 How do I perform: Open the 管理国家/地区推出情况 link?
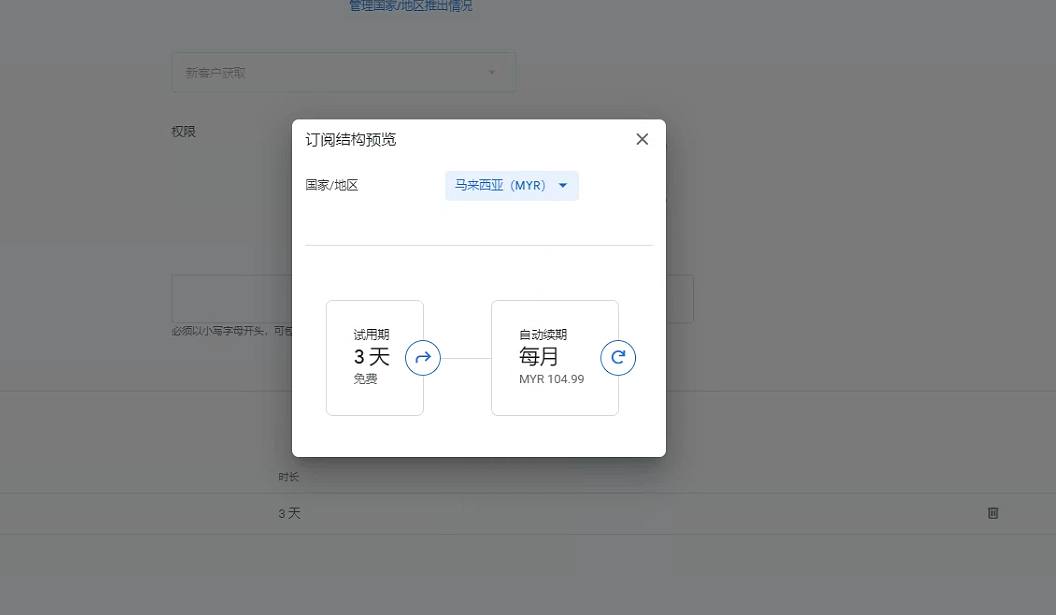tap(410, 6)
